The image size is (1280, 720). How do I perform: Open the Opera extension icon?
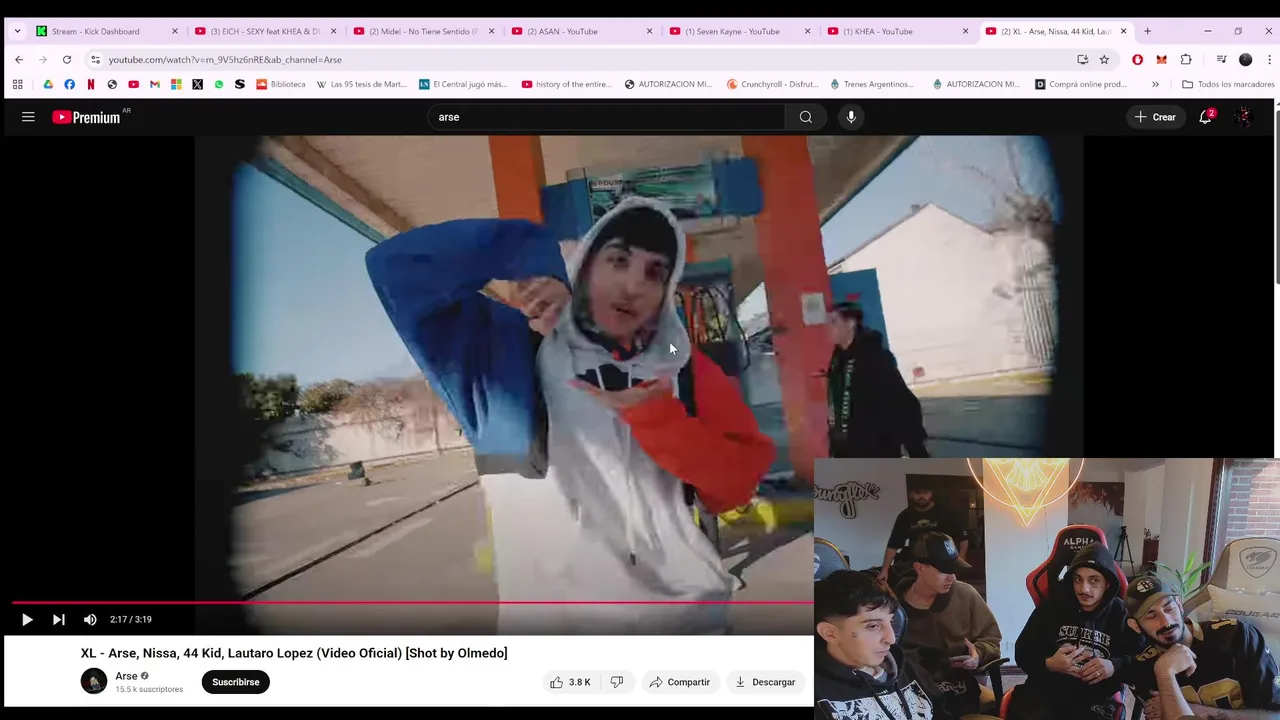[x=1137, y=60]
